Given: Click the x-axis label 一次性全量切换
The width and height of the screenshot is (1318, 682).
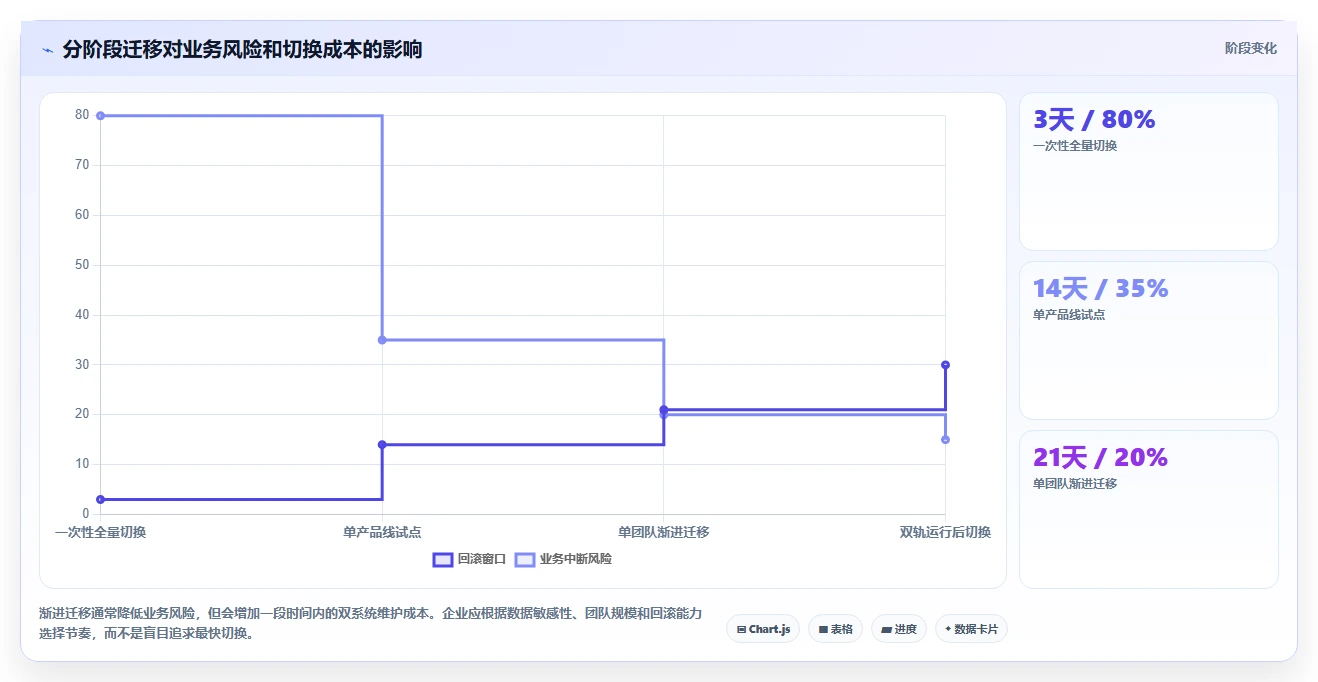Looking at the screenshot, I should [x=100, y=532].
